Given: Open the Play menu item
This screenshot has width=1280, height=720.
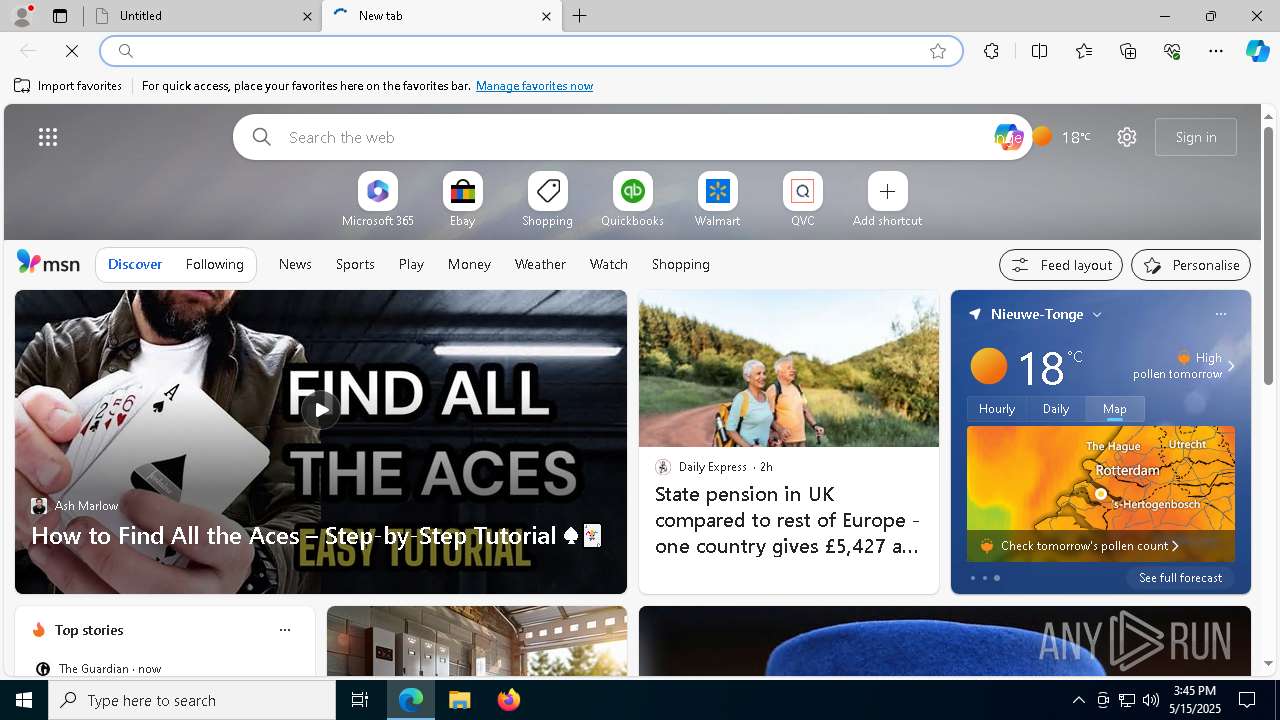Looking at the screenshot, I should [411, 264].
